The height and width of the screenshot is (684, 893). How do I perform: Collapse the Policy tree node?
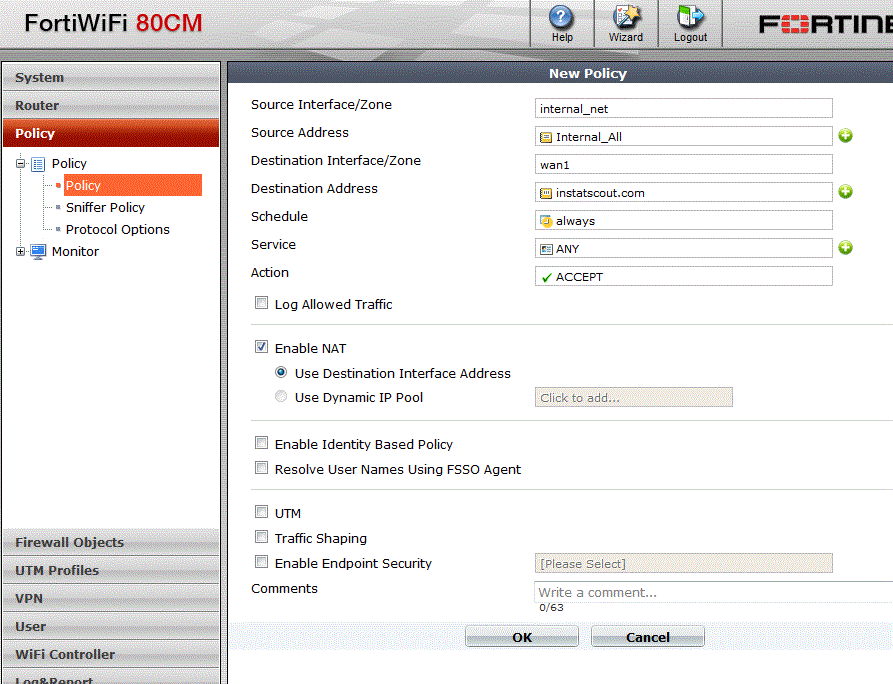click(21, 163)
